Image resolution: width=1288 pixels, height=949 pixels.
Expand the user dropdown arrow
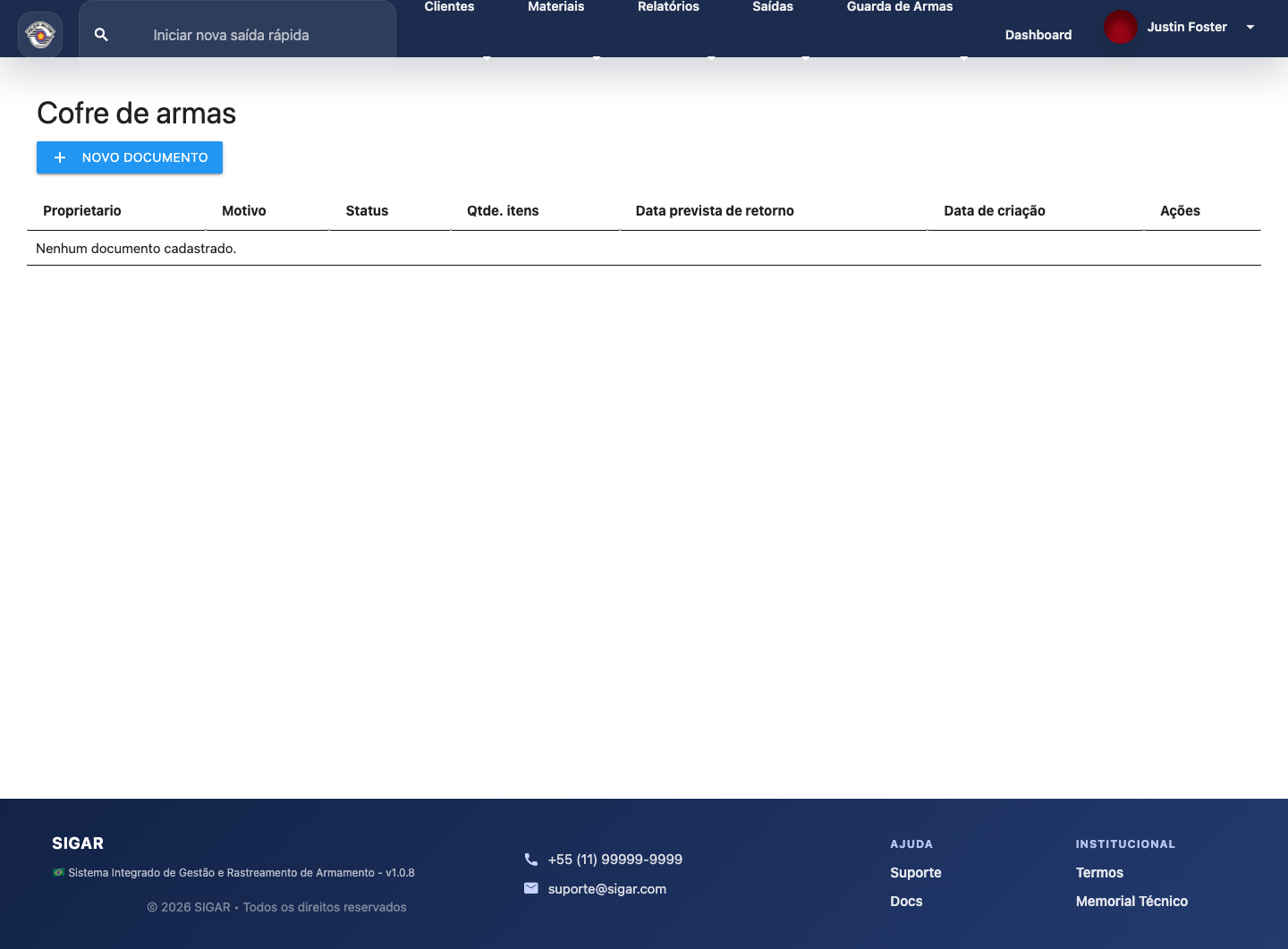[1250, 27]
